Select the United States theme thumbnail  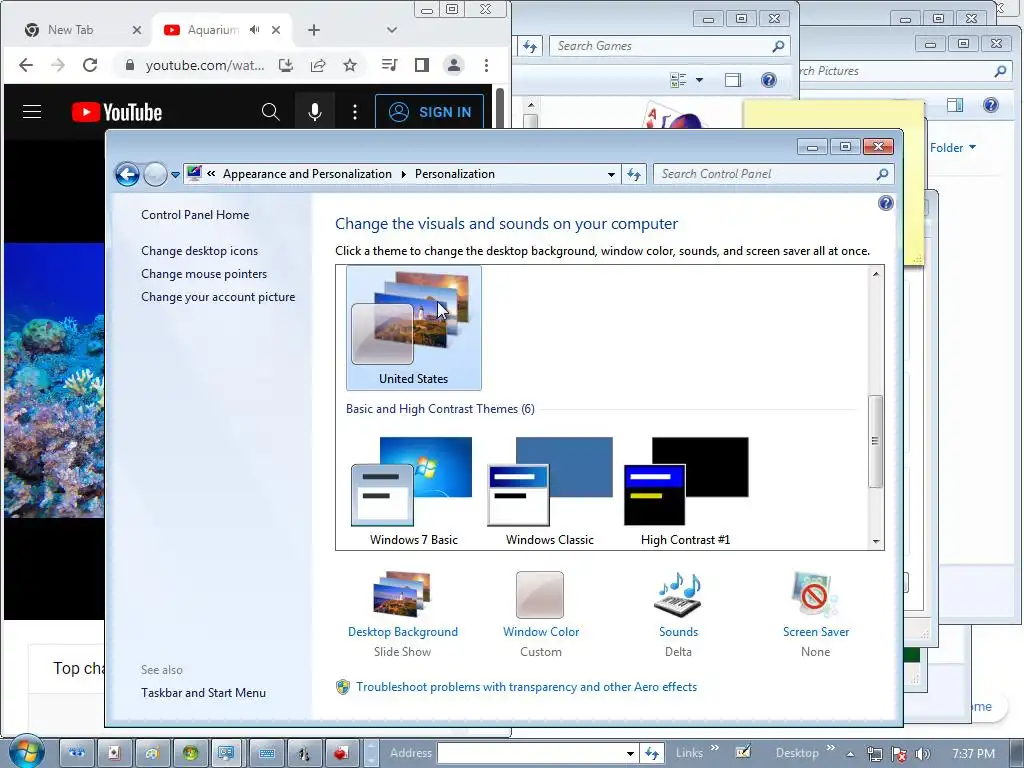(413, 327)
